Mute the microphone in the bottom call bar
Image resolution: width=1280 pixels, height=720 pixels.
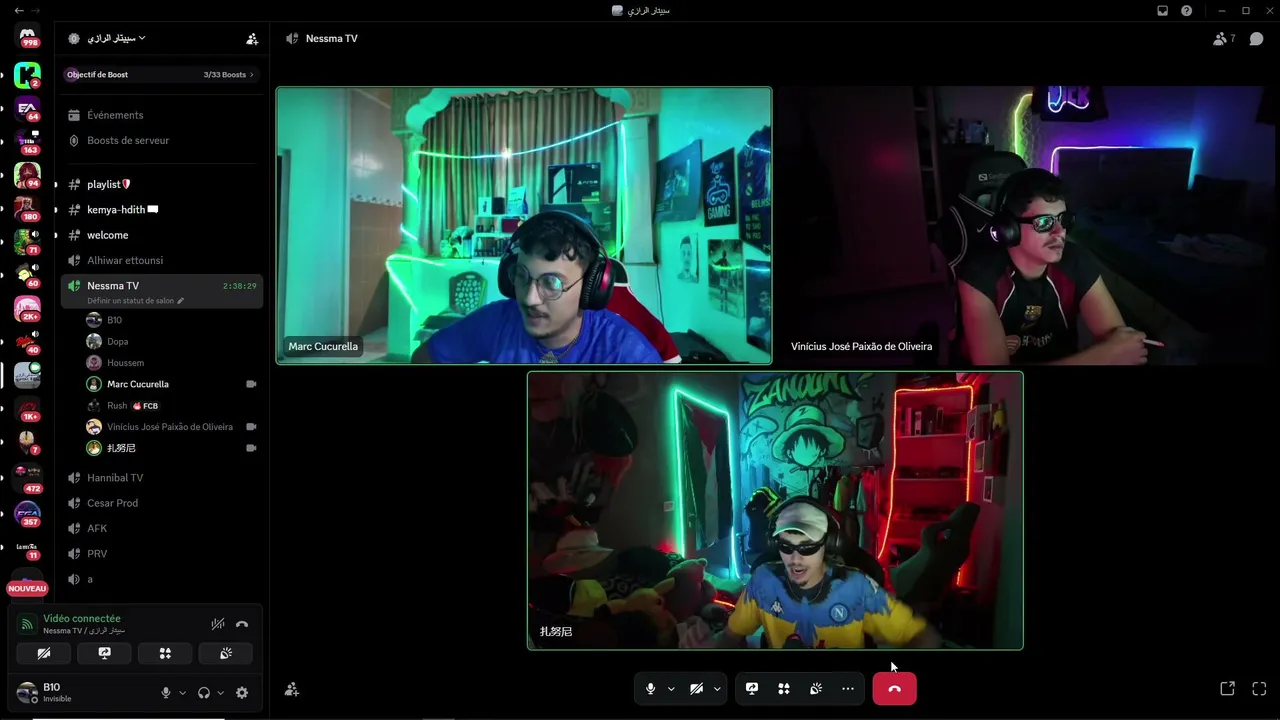650,688
